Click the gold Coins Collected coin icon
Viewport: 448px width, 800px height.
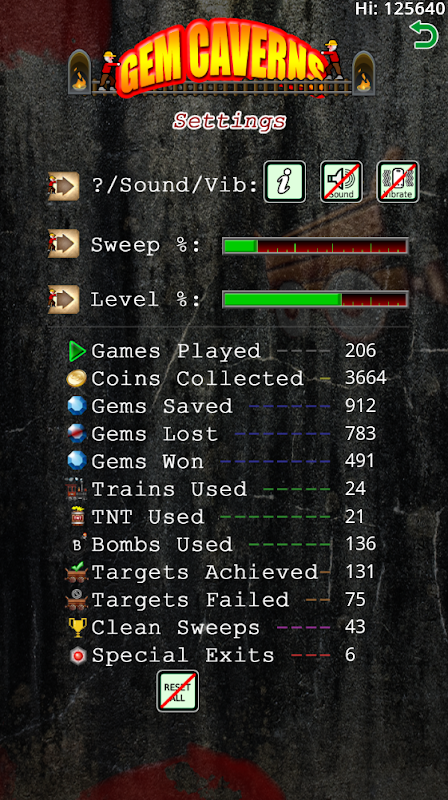point(77,379)
